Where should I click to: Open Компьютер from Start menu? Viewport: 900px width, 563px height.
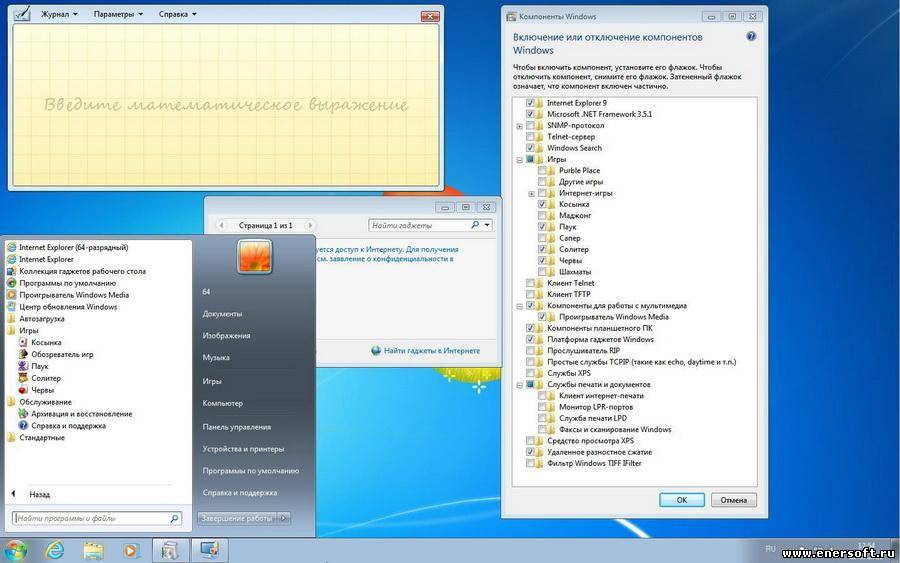[x=223, y=403]
